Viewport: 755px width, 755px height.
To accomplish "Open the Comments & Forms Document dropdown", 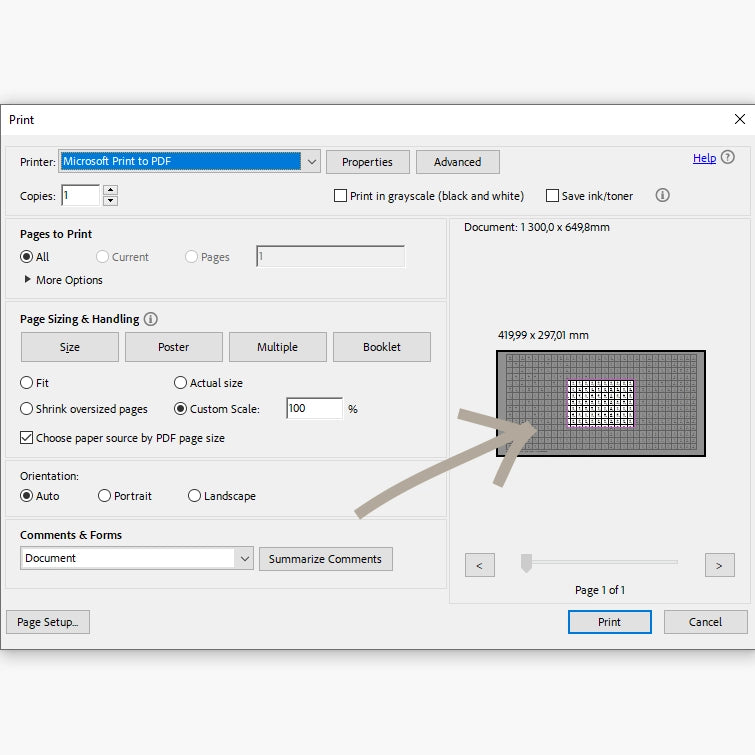I will point(244,559).
